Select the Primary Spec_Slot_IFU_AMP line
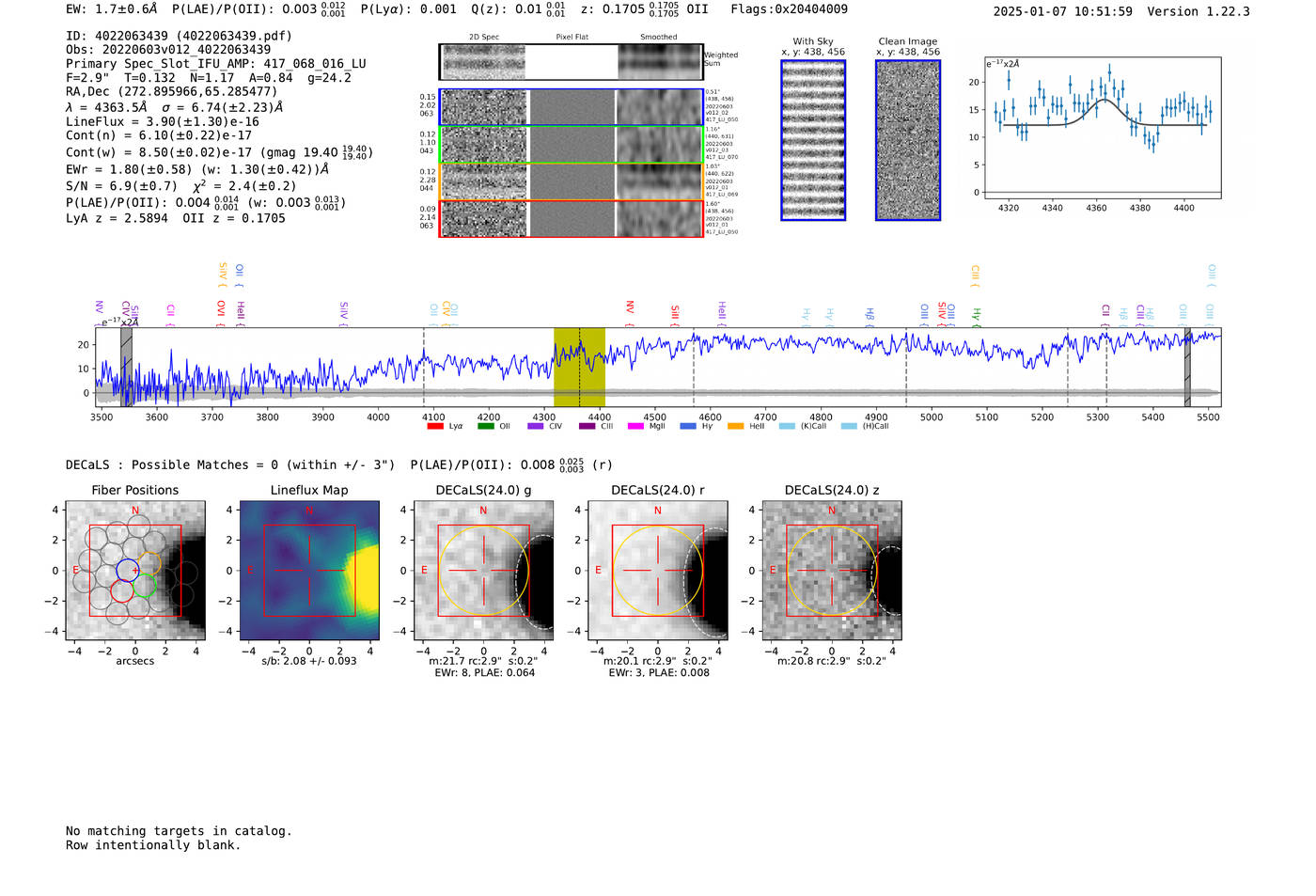Image resolution: width=1316 pixels, height=896 pixels. click(216, 64)
